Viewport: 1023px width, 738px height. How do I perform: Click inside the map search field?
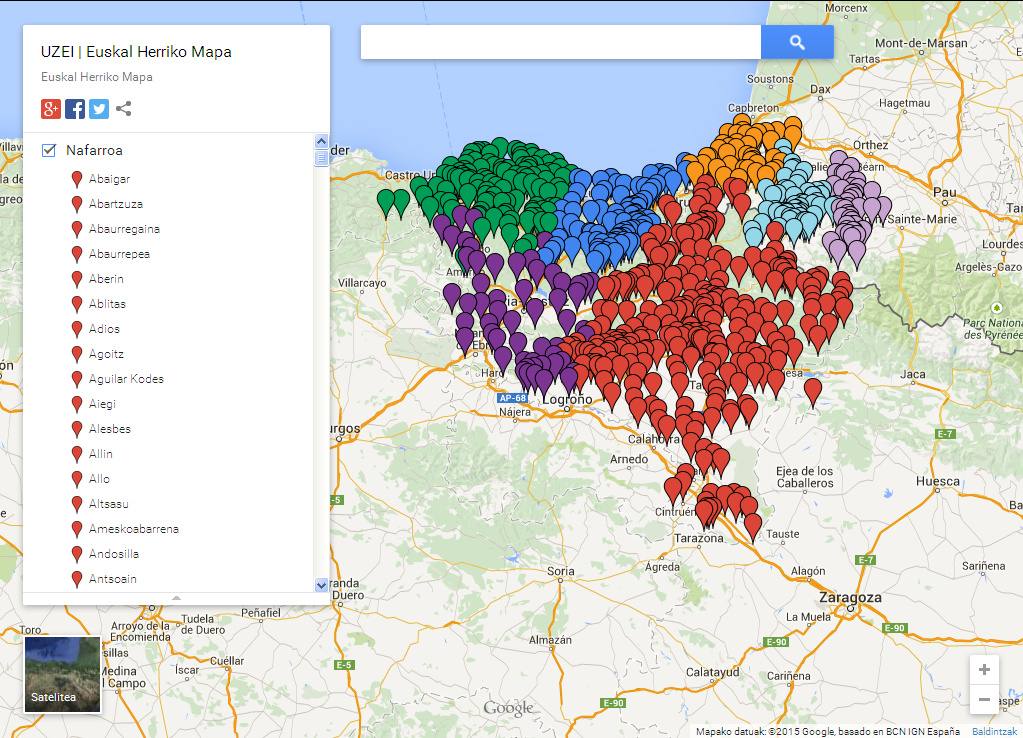pos(560,42)
